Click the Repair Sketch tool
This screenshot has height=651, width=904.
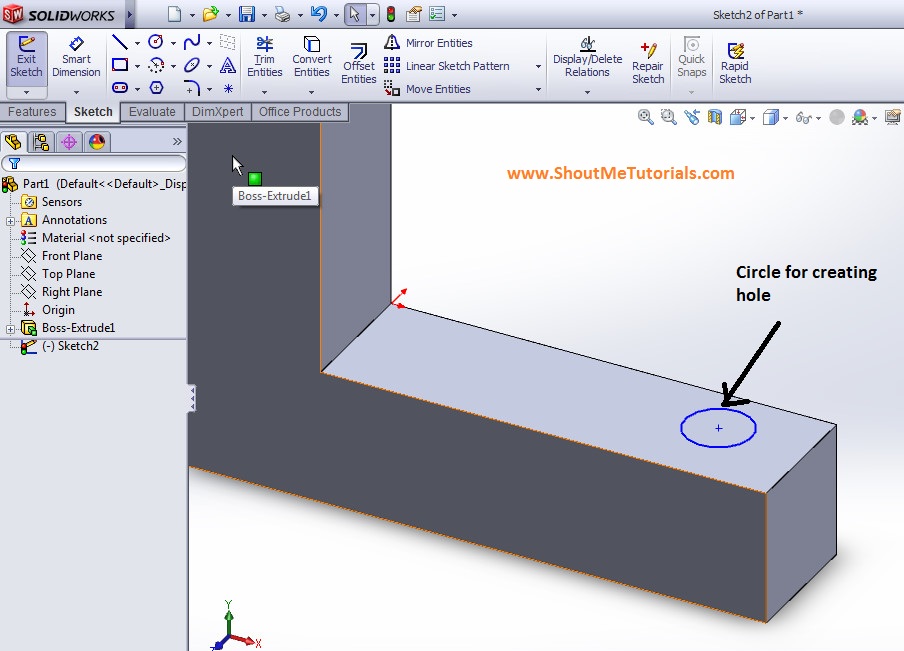pyautogui.click(x=648, y=63)
